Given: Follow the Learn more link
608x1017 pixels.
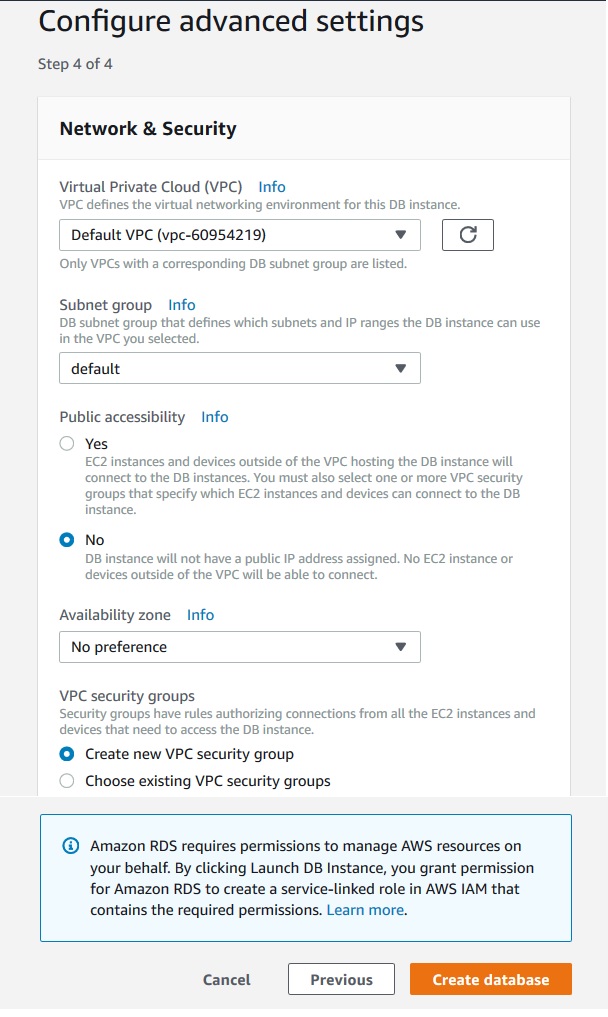Looking at the screenshot, I should [x=365, y=911].
